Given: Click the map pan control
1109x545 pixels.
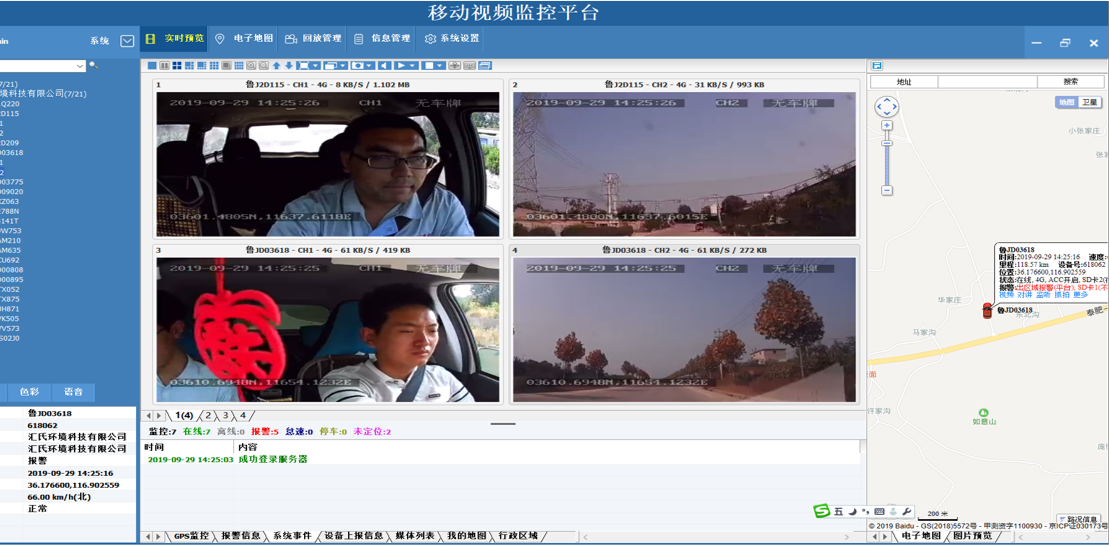Looking at the screenshot, I should (x=886, y=107).
